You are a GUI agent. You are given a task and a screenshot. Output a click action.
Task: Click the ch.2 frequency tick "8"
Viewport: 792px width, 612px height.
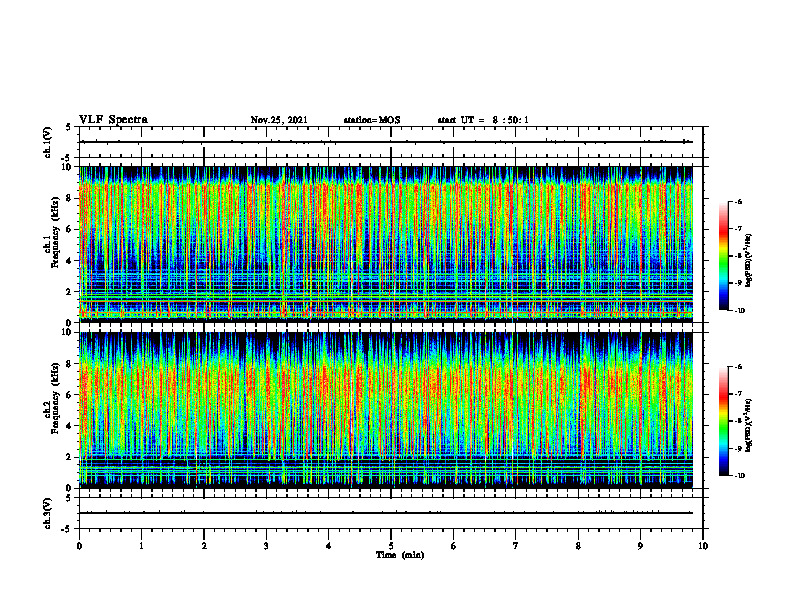click(69, 364)
